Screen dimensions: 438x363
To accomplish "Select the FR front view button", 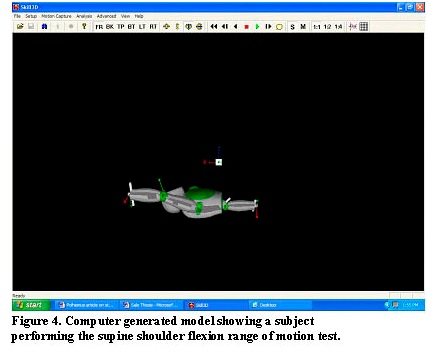I will pyautogui.click(x=99, y=27).
